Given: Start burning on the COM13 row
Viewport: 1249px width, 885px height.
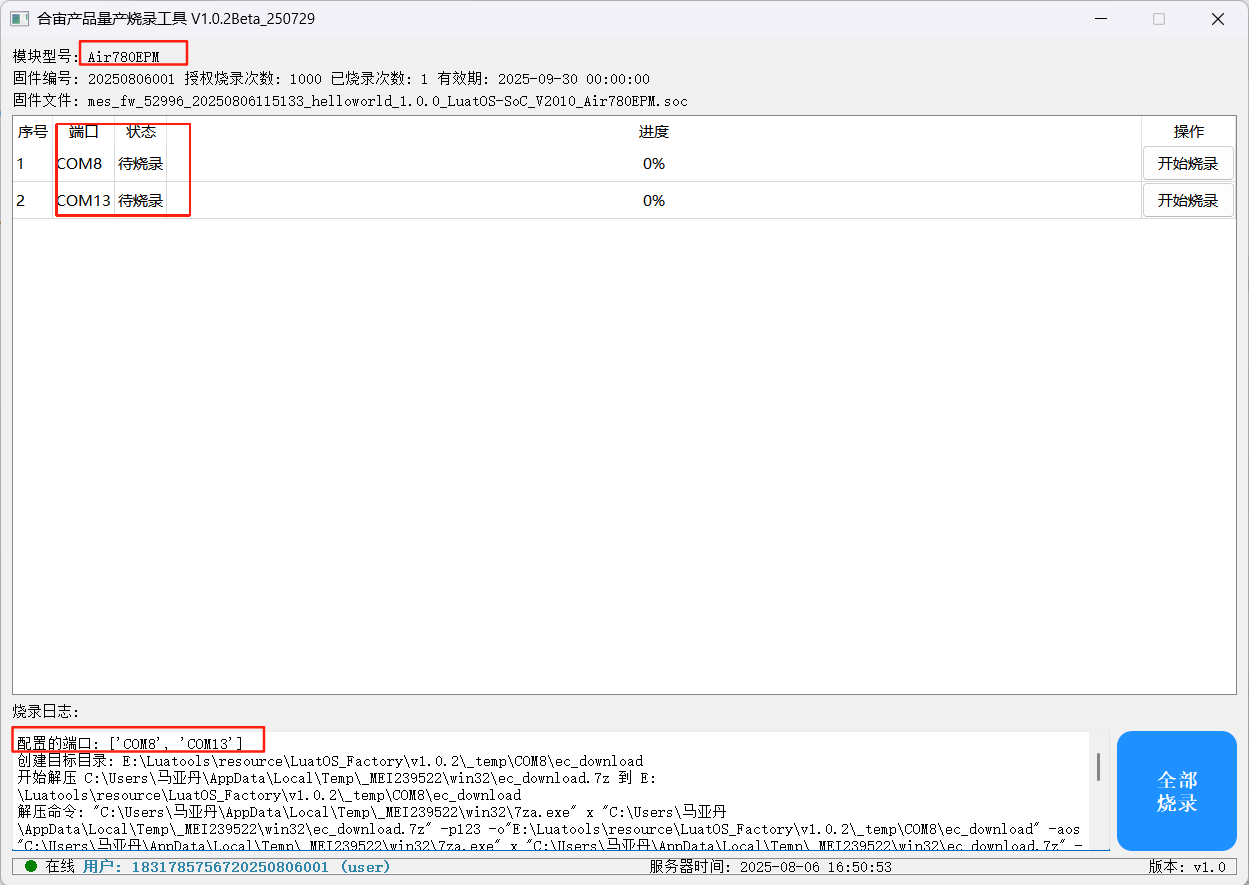Looking at the screenshot, I should (x=1188, y=200).
